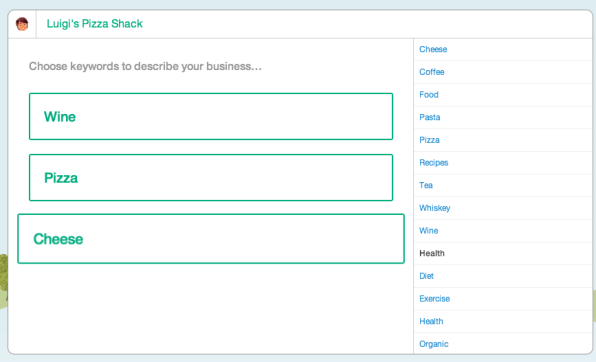Select the Whiskey keyword
The height and width of the screenshot is (362, 596).
(x=434, y=208)
